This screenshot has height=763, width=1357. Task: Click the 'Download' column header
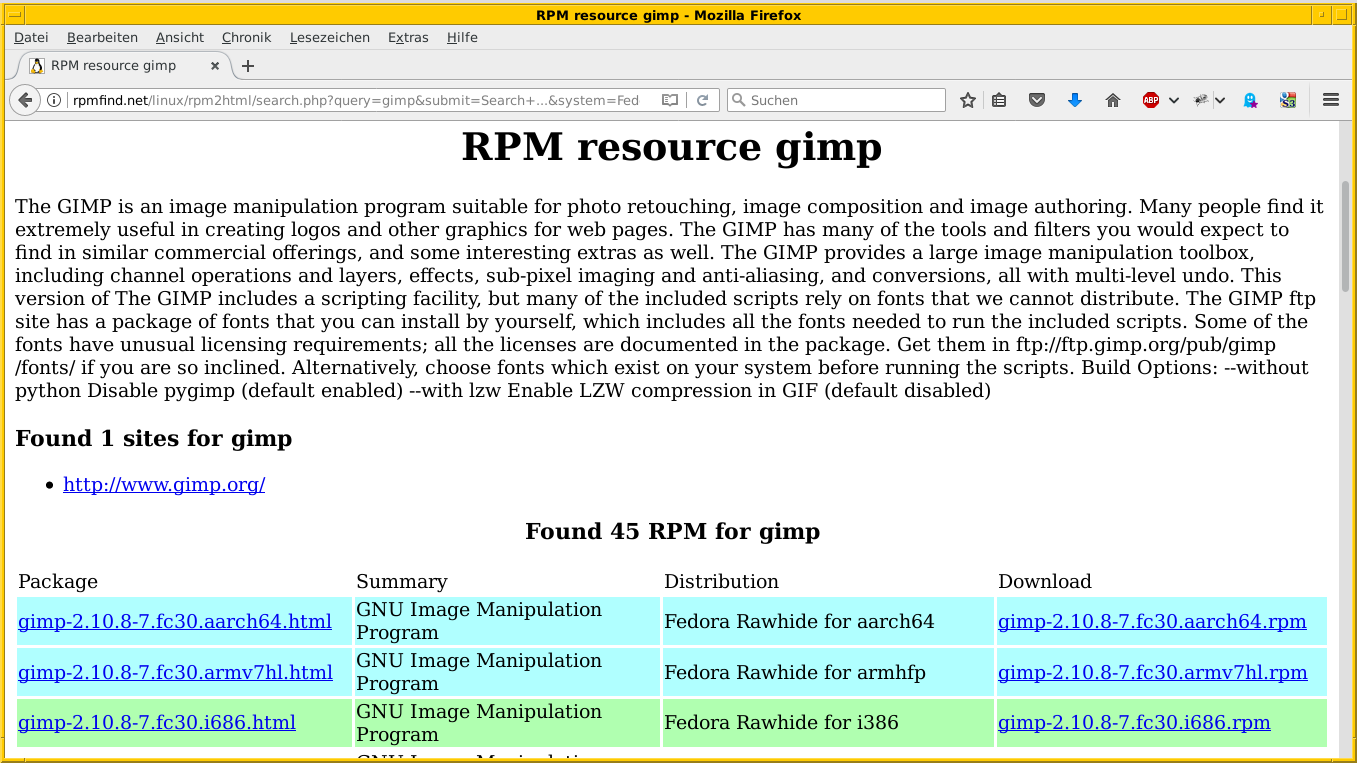click(x=1045, y=582)
